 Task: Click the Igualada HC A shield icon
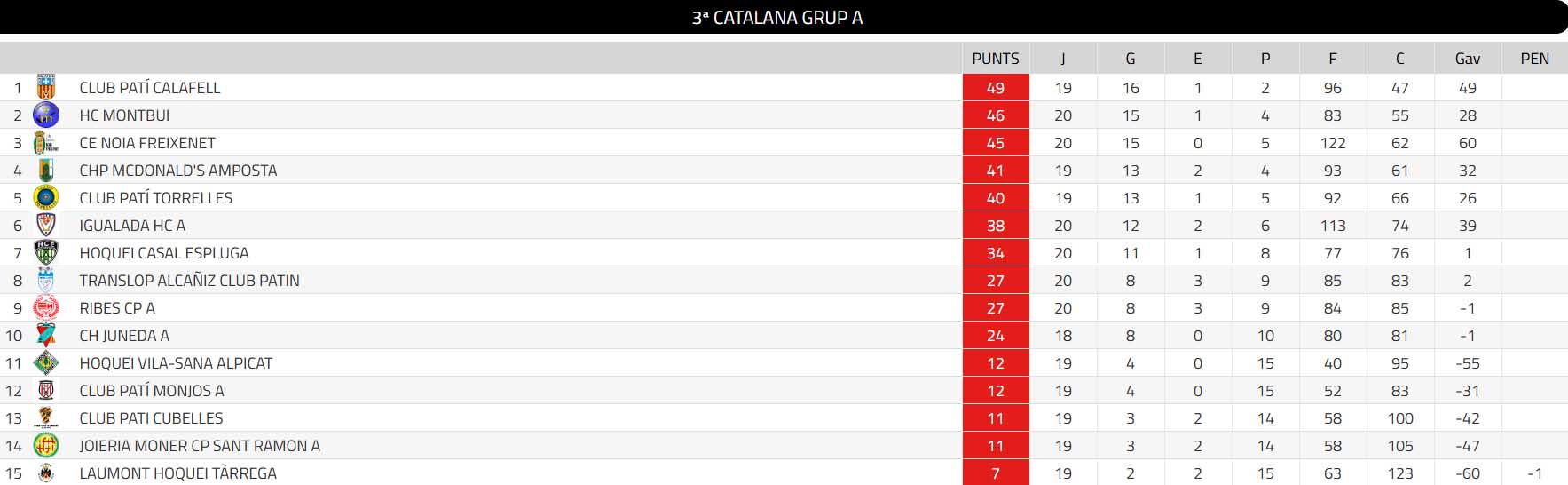[x=45, y=226]
